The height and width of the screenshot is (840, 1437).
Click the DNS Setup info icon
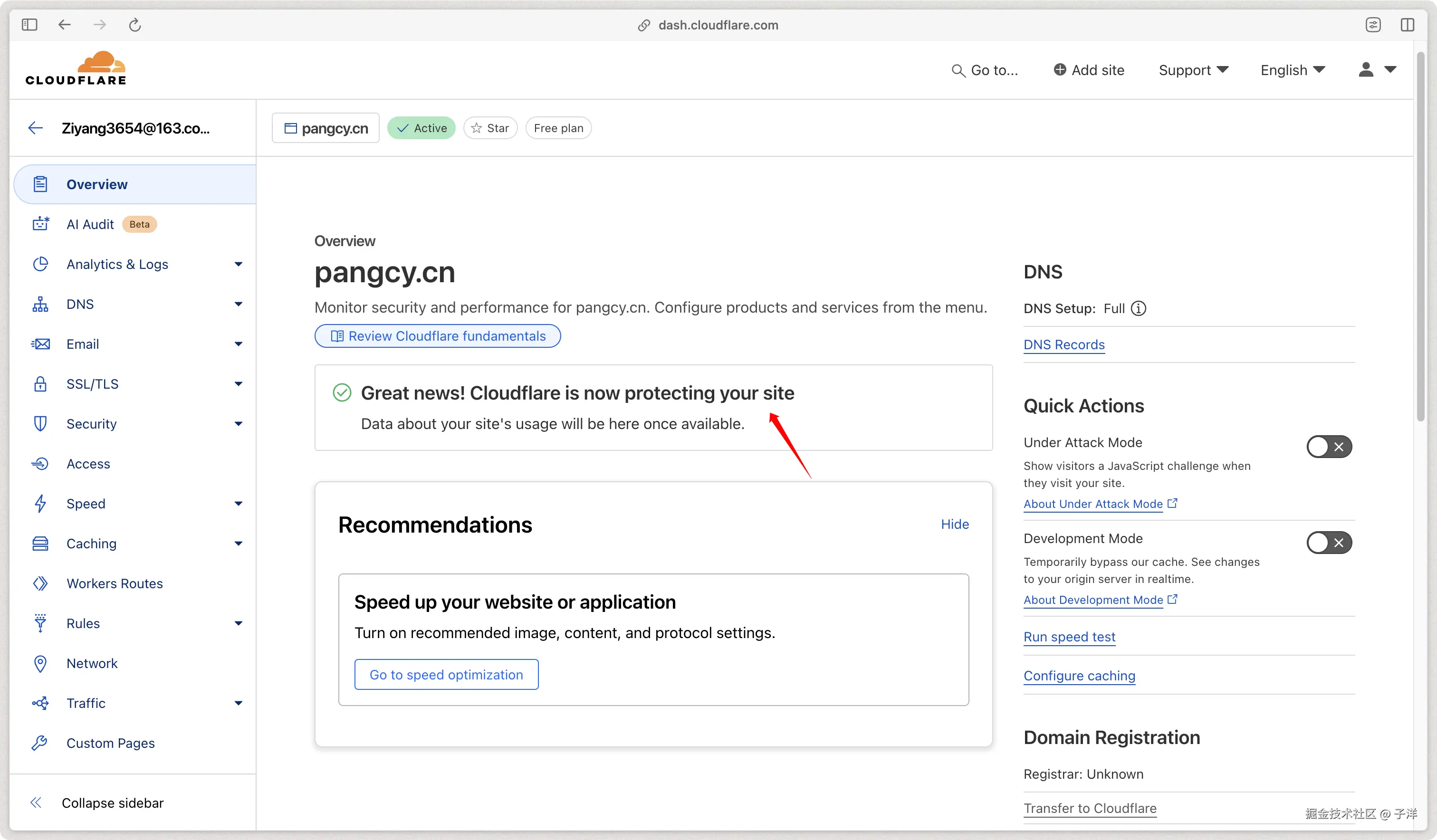click(1138, 308)
